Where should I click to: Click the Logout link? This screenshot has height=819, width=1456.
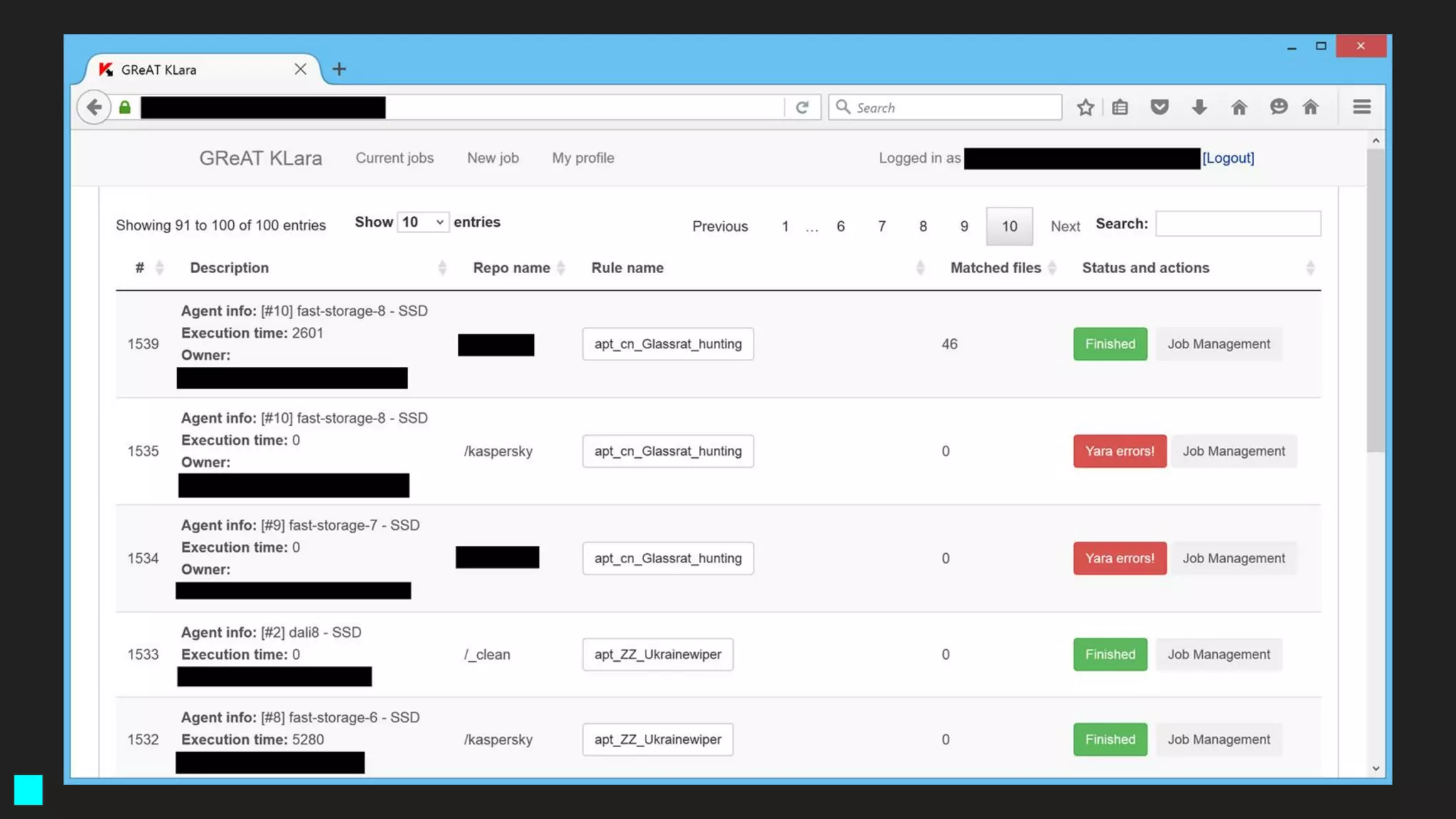1228,158
